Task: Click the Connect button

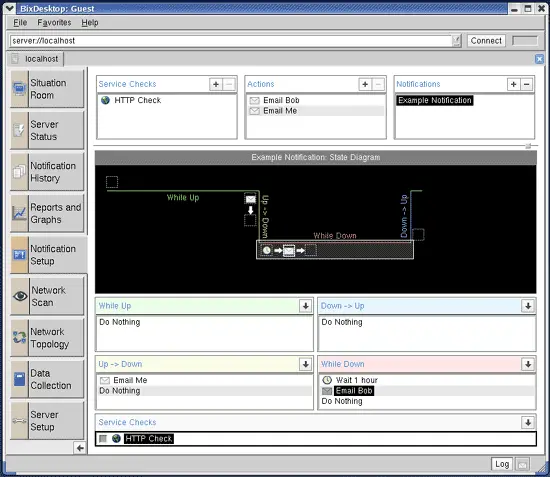Action: pyautogui.click(x=486, y=41)
